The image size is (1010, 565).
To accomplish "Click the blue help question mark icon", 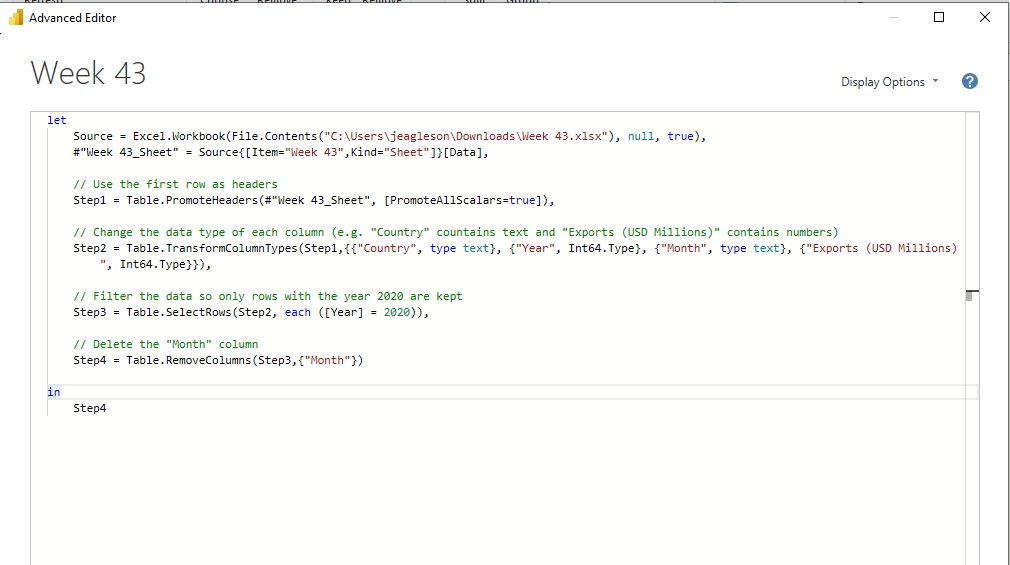I will coord(969,81).
